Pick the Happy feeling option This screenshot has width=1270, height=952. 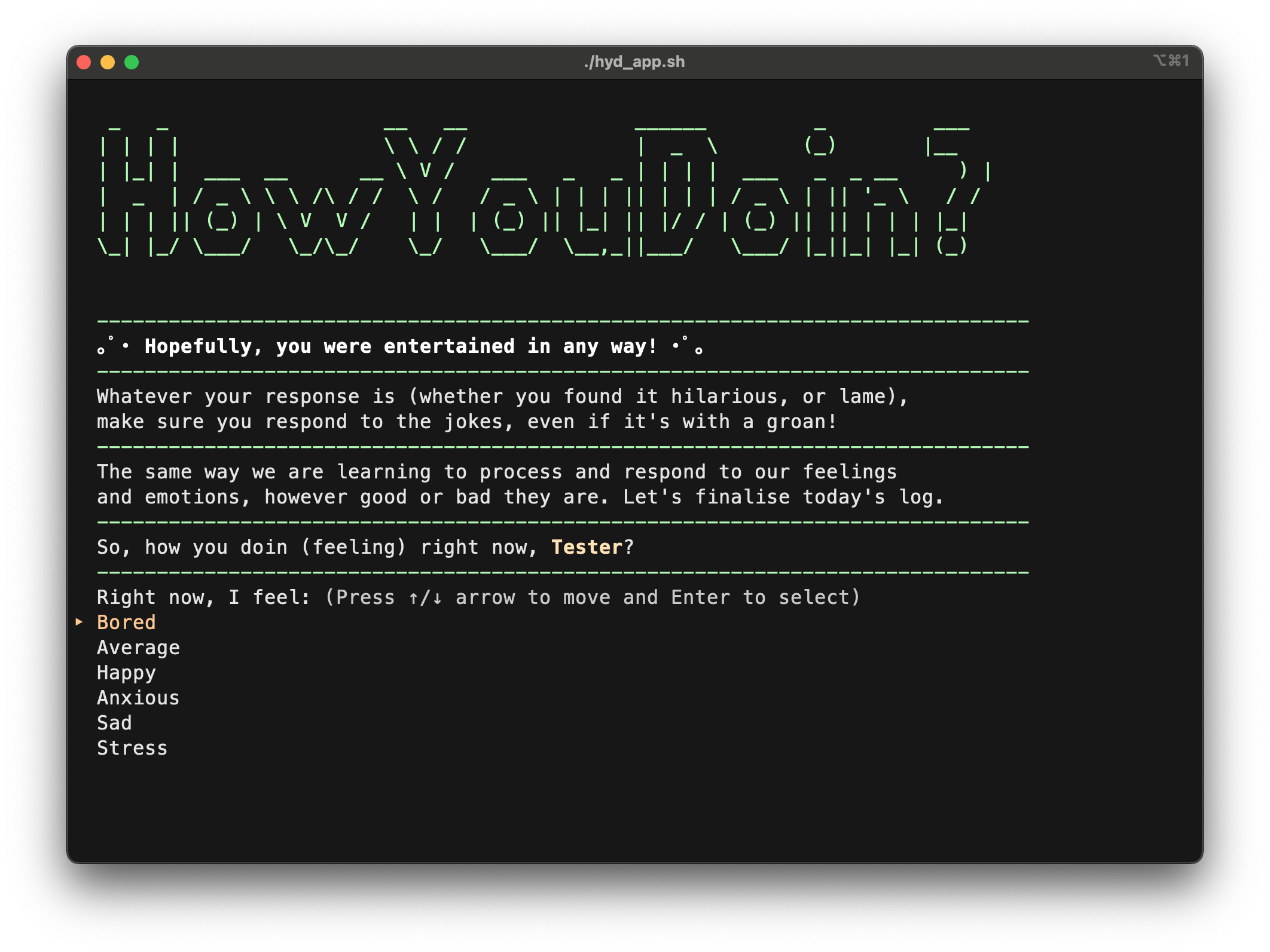click(126, 673)
